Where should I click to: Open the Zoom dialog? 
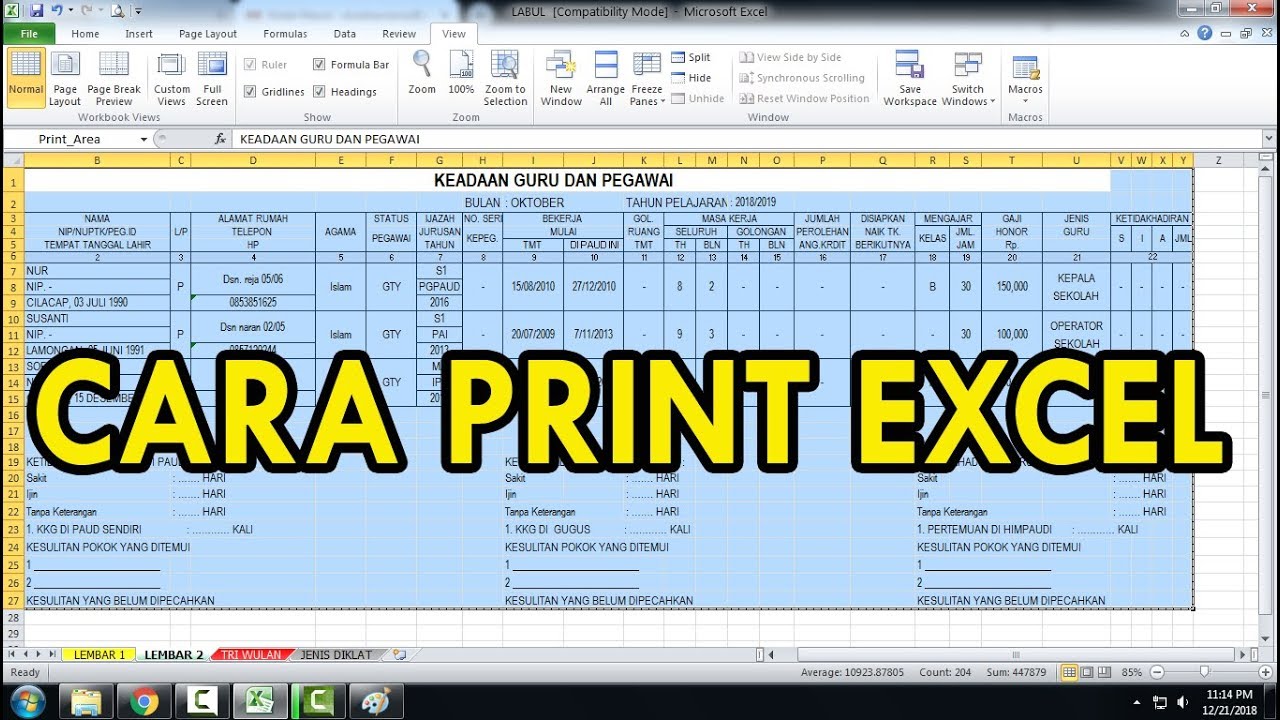pyautogui.click(x=422, y=73)
